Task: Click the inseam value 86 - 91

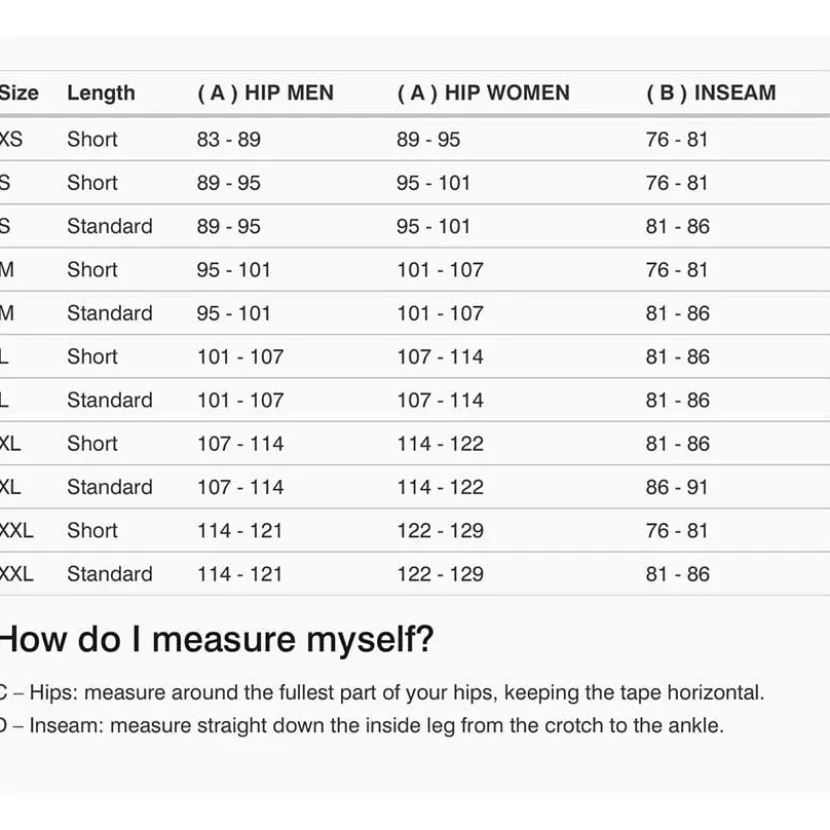Action: point(676,487)
